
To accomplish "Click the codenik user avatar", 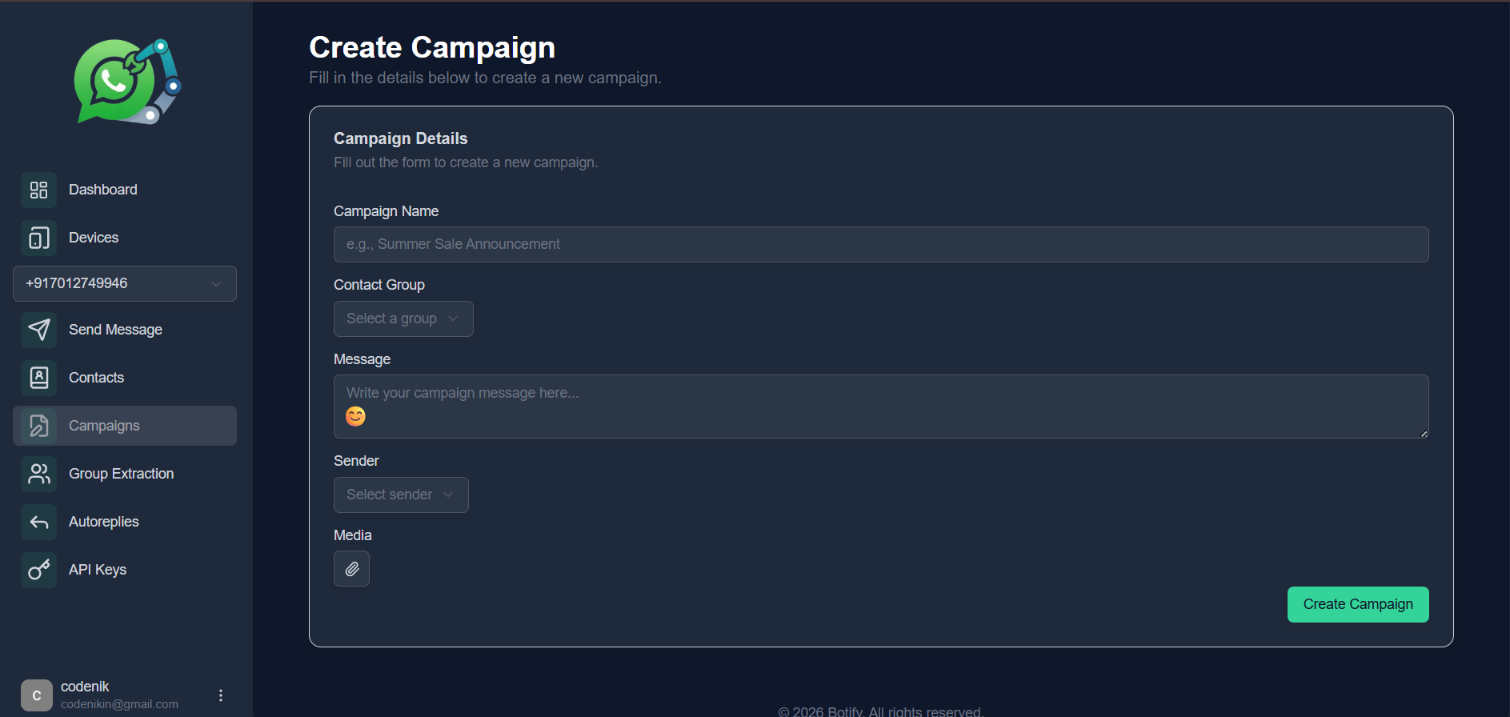I will coord(37,695).
